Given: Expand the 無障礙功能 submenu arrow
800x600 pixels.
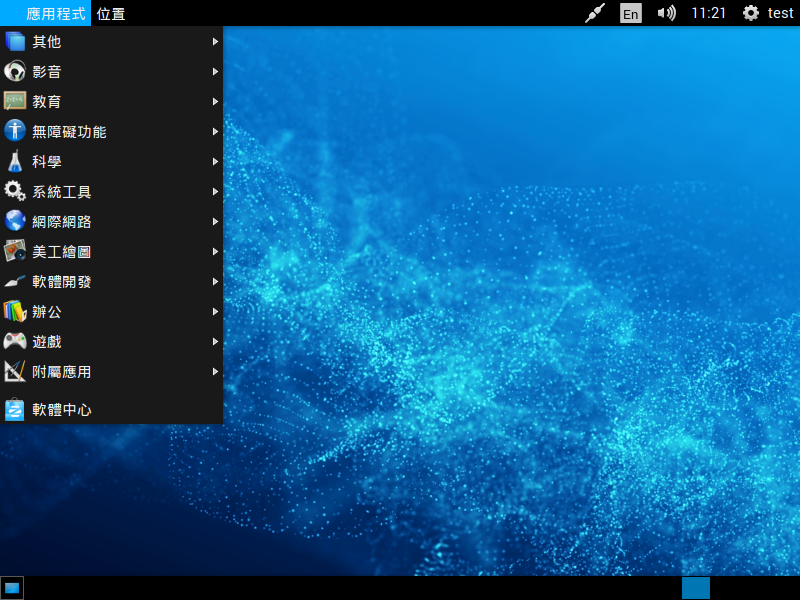Looking at the screenshot, I should pos(215,132).
